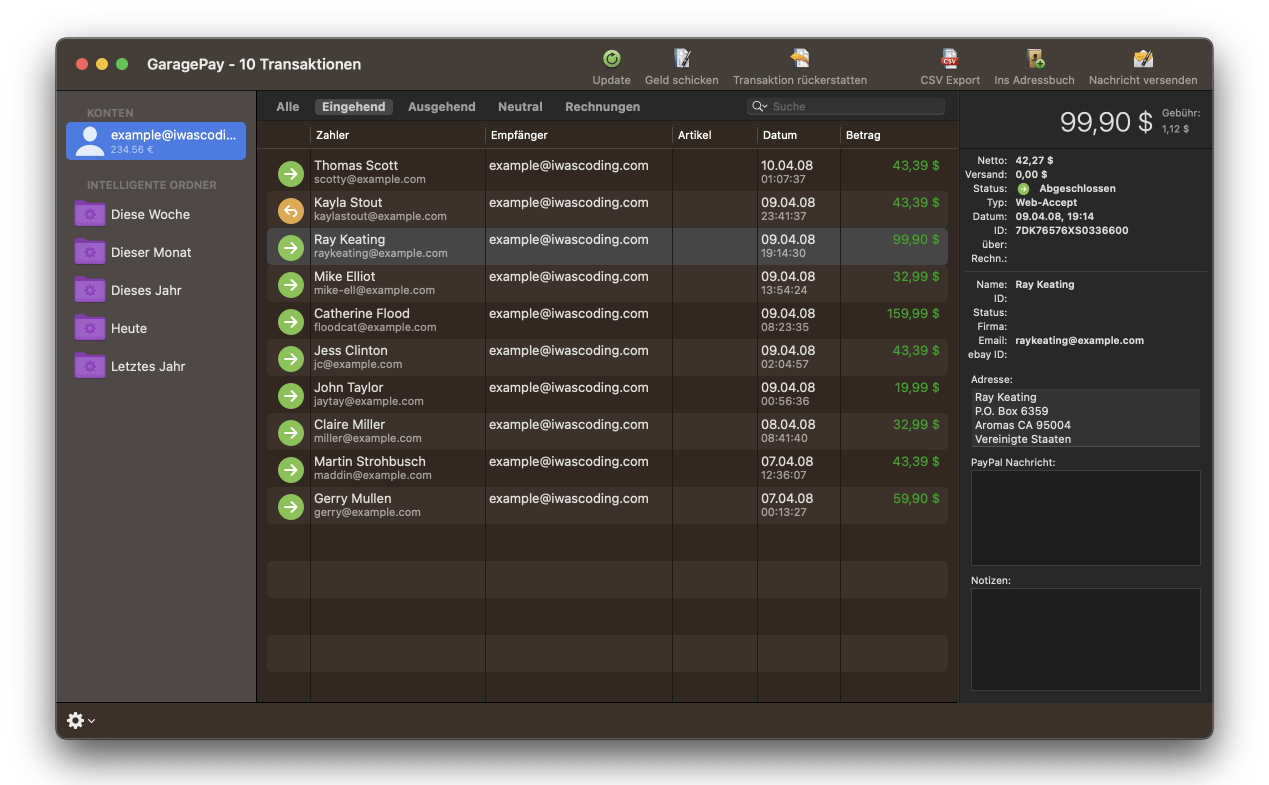Screen dimensions: 1269x785
Task: Click the Update toolbar icon
Action: point(612,59)
